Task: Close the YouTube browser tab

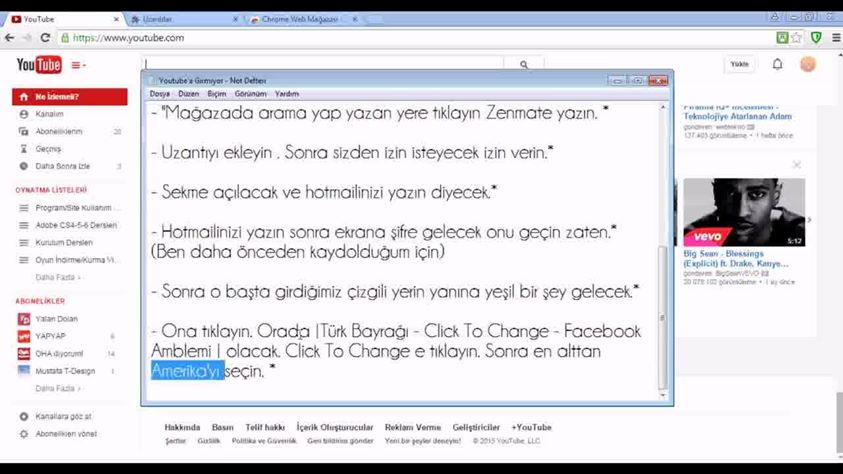Action: coord(116,19)
